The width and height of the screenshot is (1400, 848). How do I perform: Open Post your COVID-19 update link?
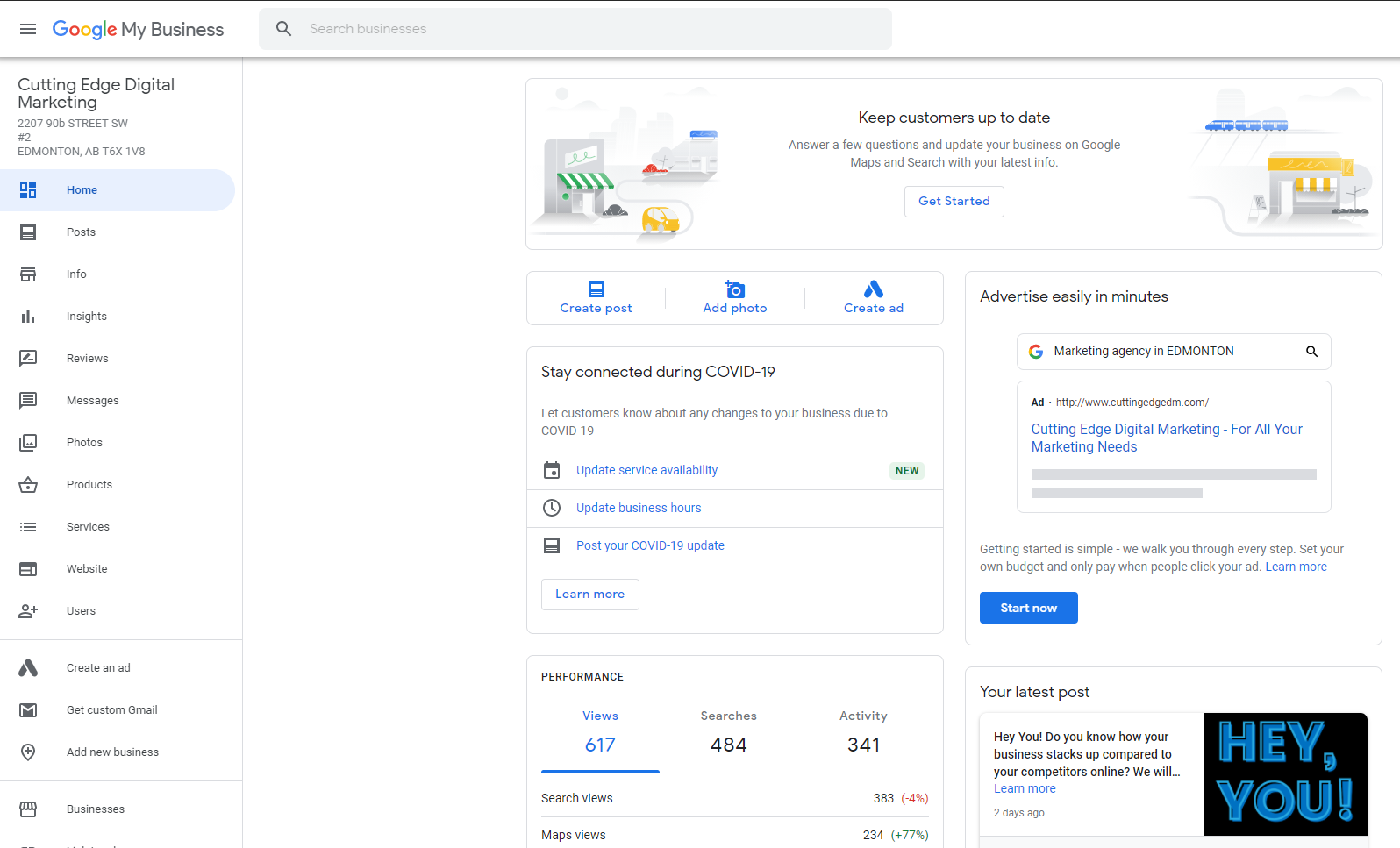coord(650,545)
